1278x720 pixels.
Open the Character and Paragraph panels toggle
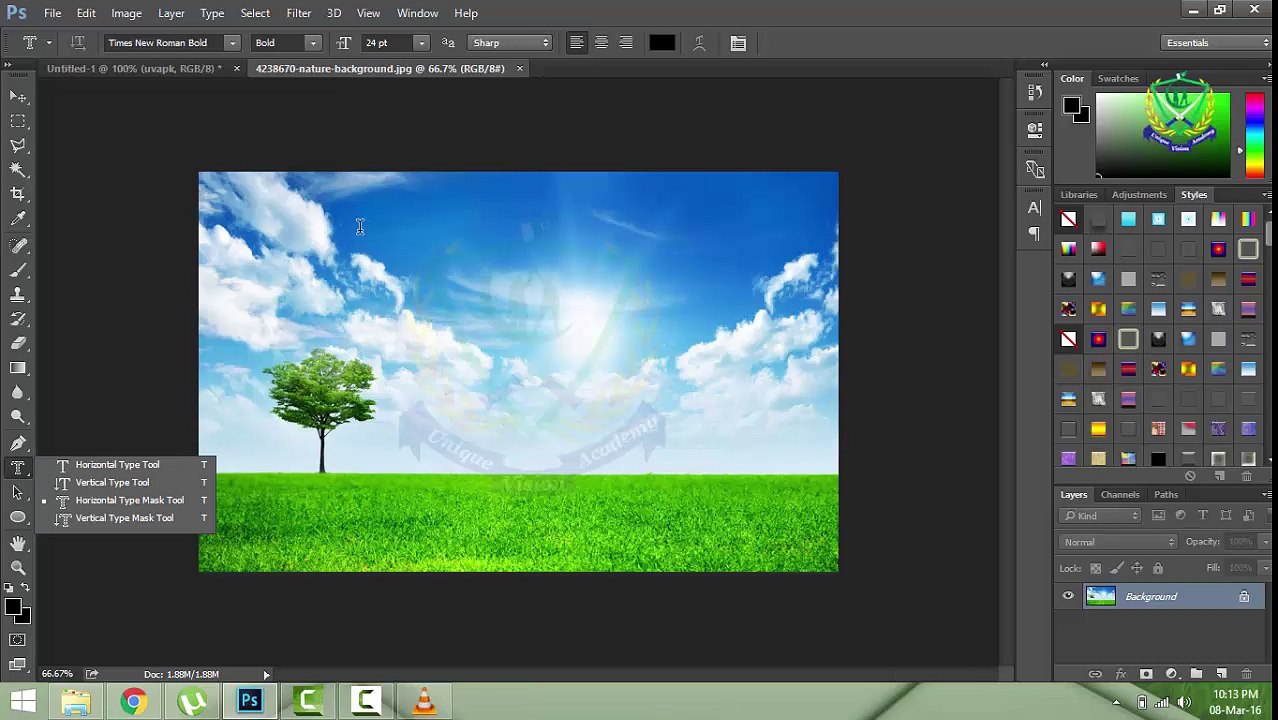[738, 43]
